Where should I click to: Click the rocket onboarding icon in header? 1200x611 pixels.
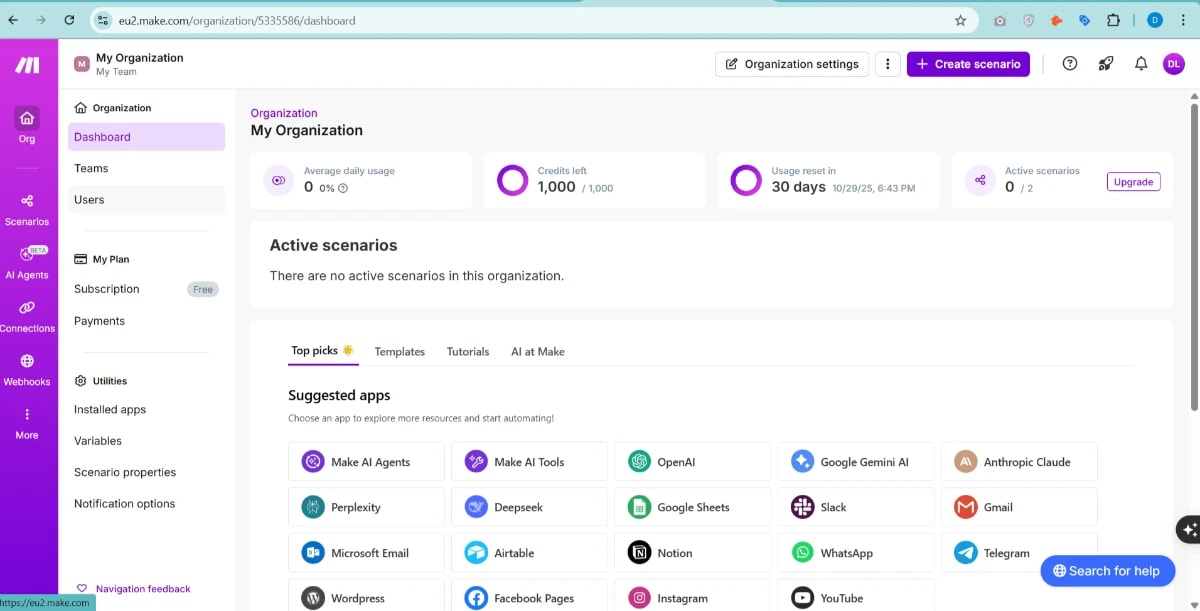[1105, 63]
